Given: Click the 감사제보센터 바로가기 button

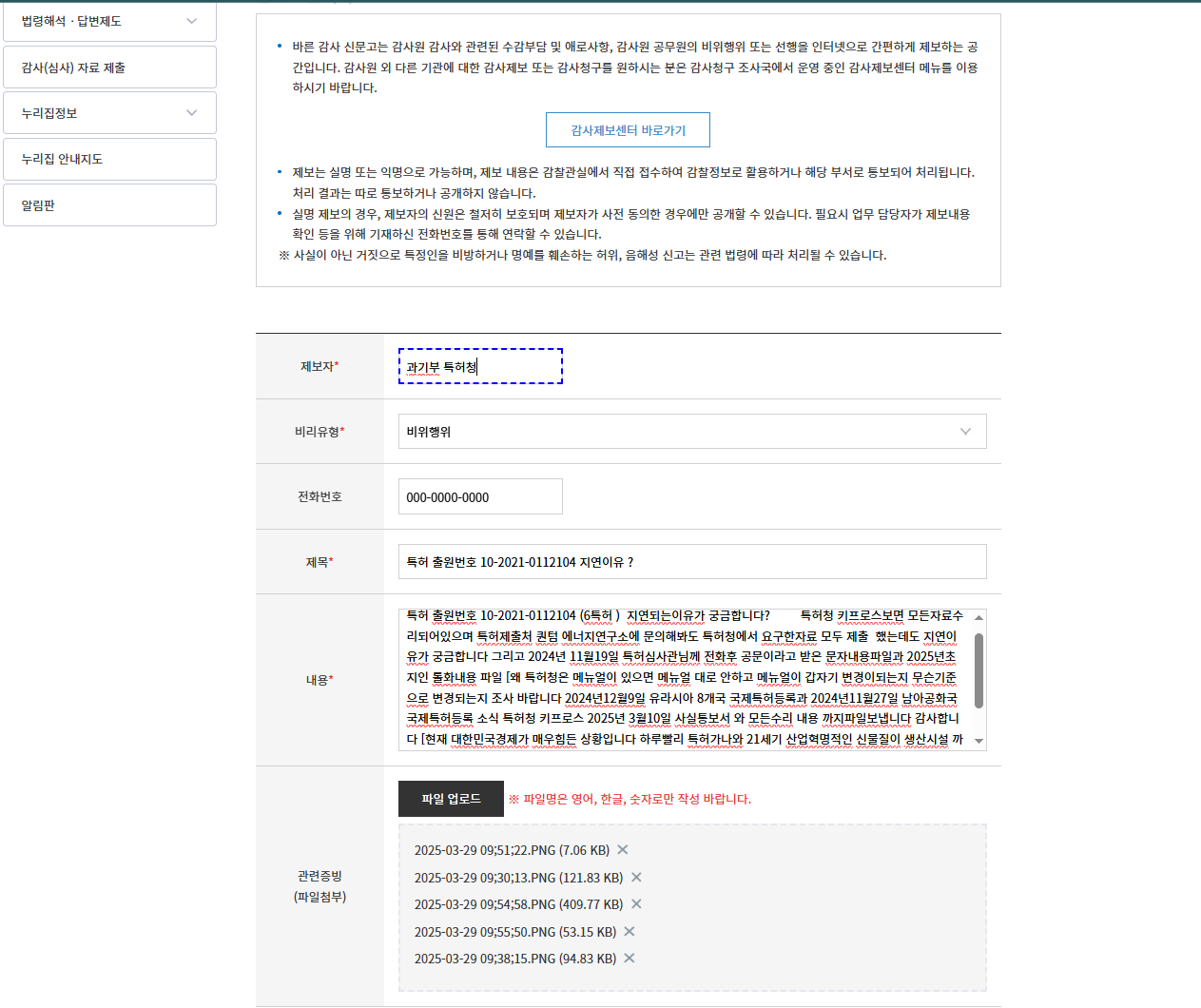Looking at the screenshot, I should tap(628, 129).
